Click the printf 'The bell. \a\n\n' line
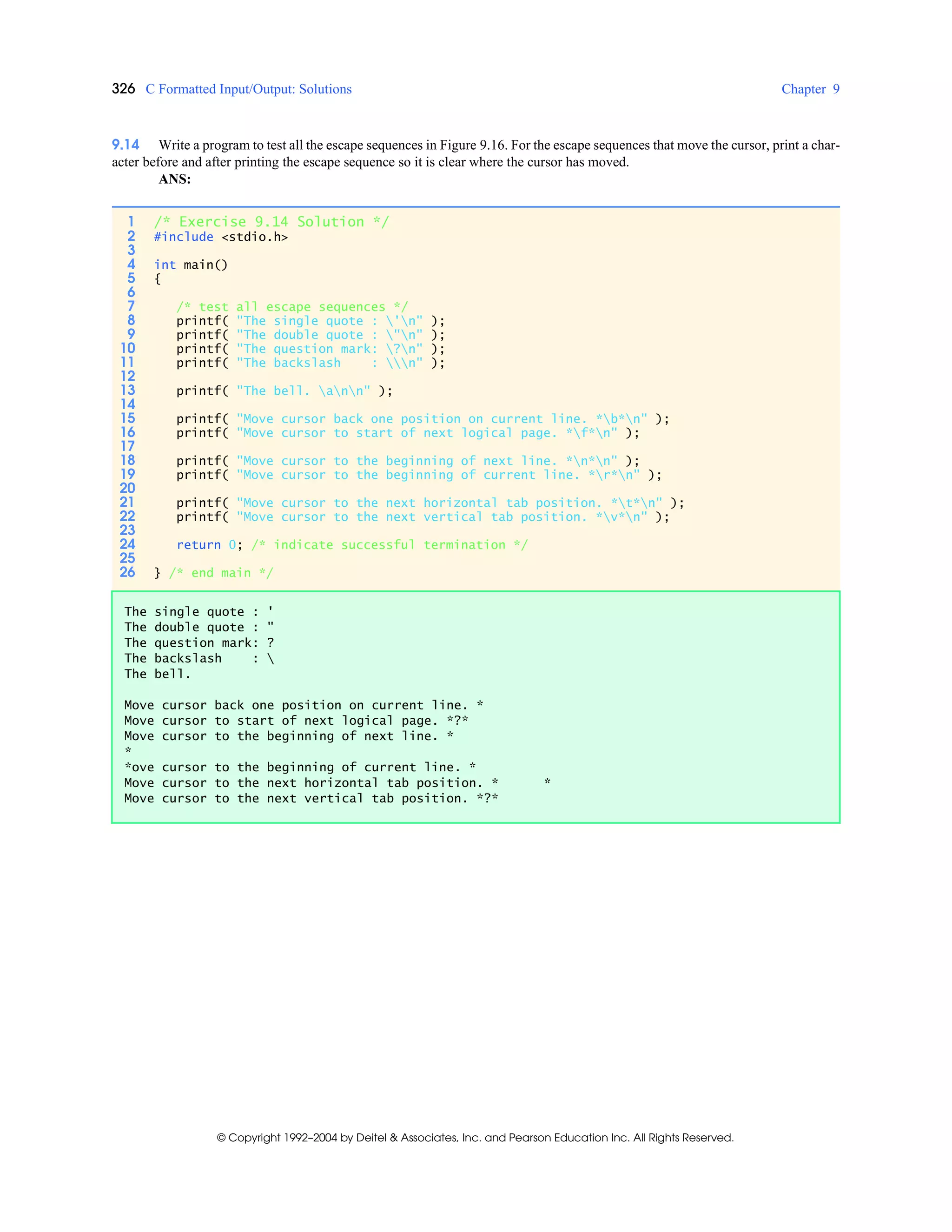This screenshot has width=952, height=1232. click(284, 391)
